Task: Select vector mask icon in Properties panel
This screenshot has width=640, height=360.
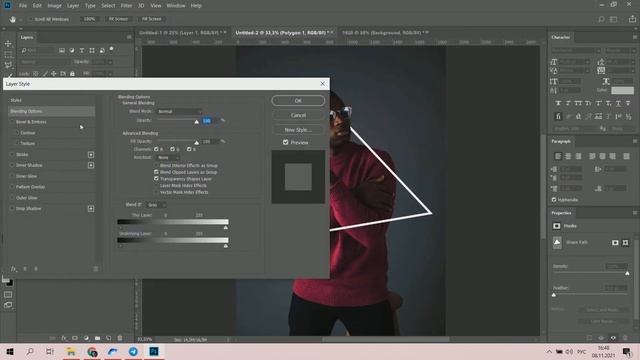Action: click(x=626, y=243)
